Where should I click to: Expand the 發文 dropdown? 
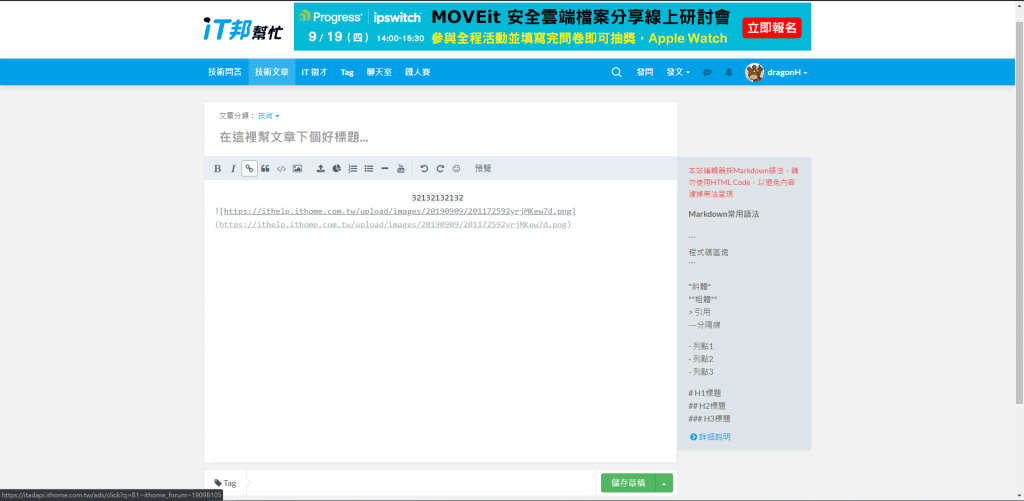[x=678, y=73]
